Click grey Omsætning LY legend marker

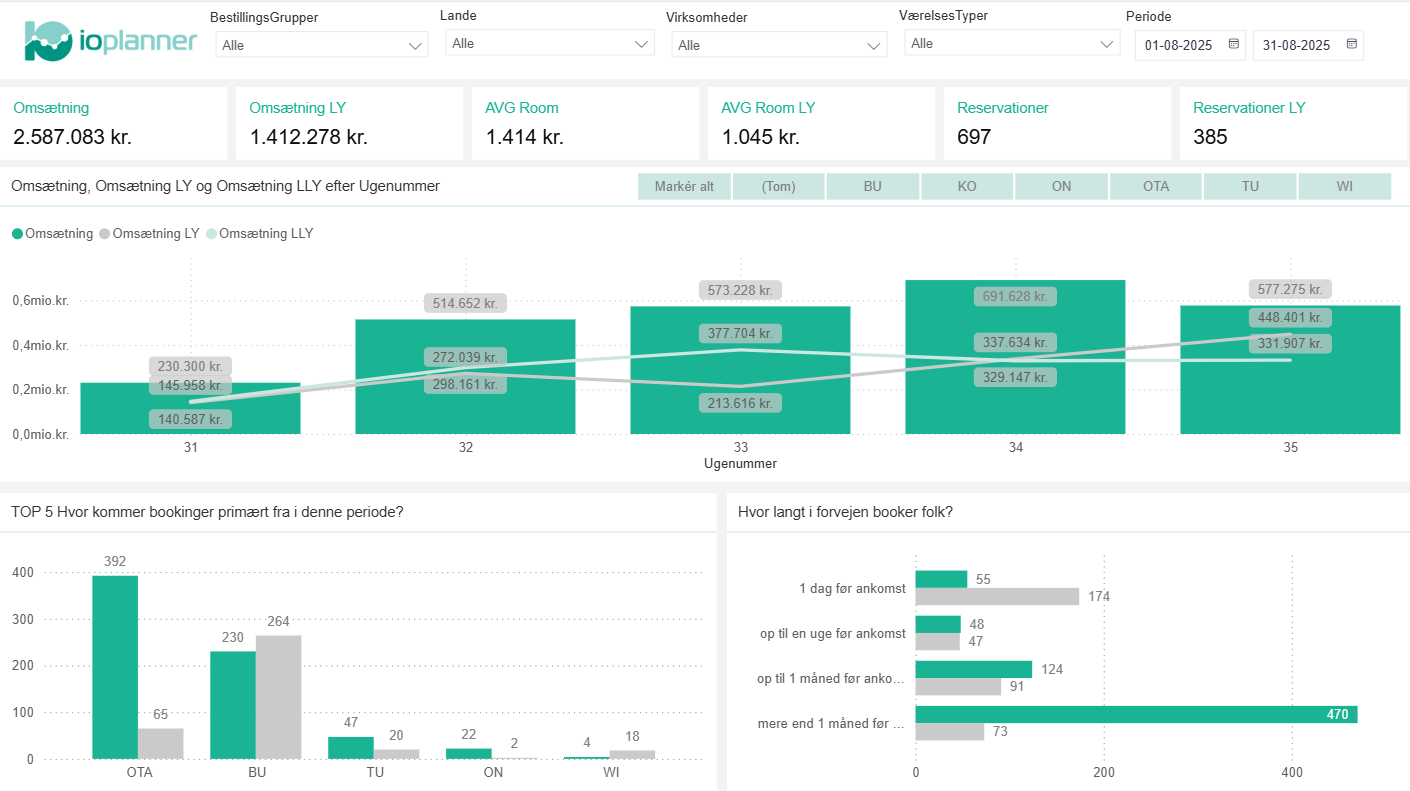tap(105, 234)
